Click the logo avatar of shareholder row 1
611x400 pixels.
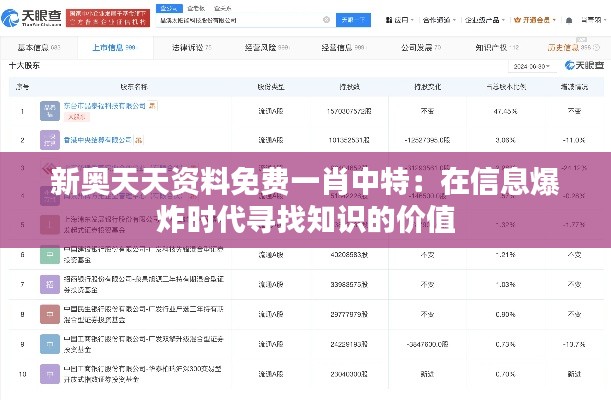point(50,111)
